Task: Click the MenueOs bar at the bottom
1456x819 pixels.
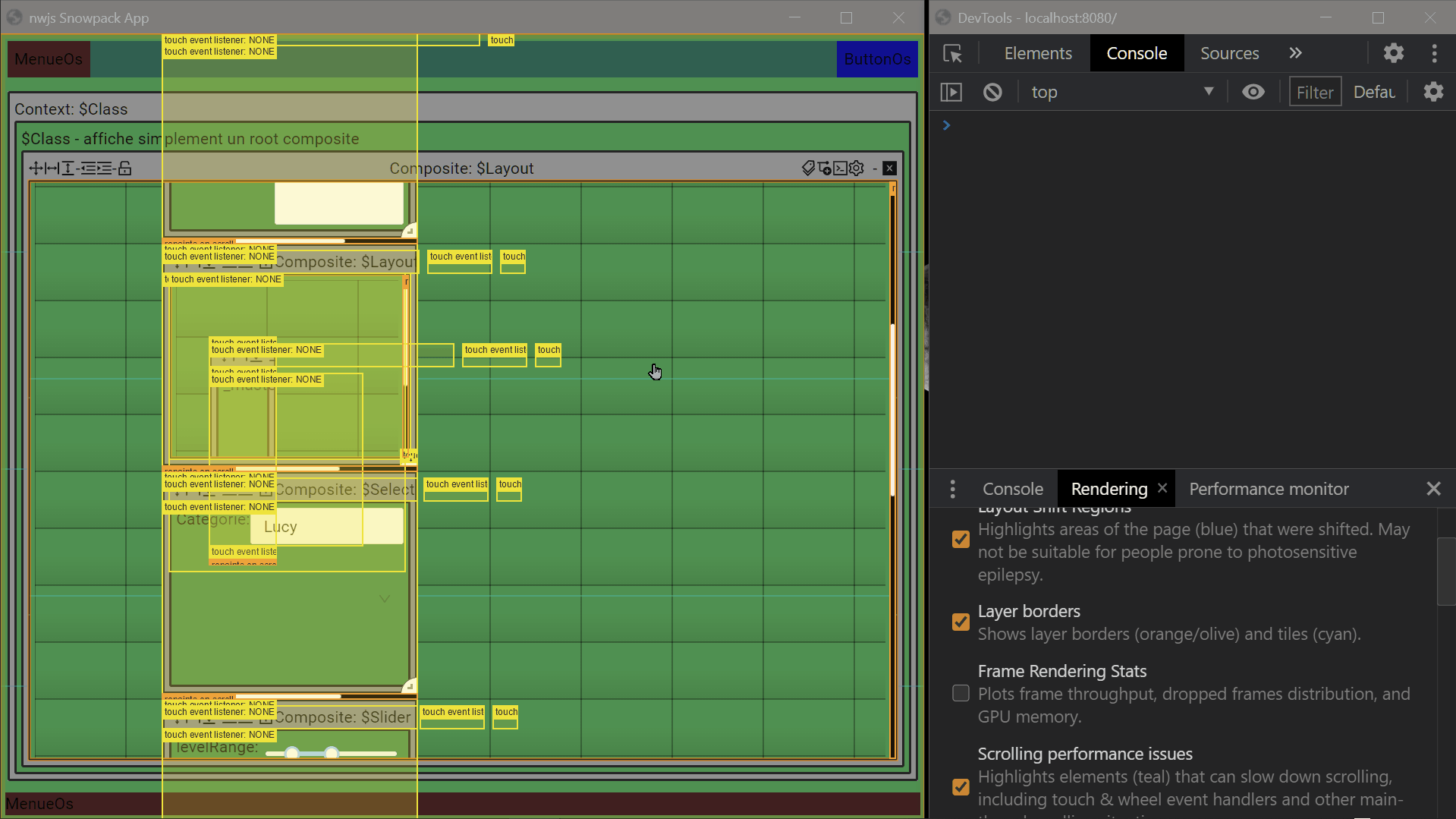Action: click(463, 804)
